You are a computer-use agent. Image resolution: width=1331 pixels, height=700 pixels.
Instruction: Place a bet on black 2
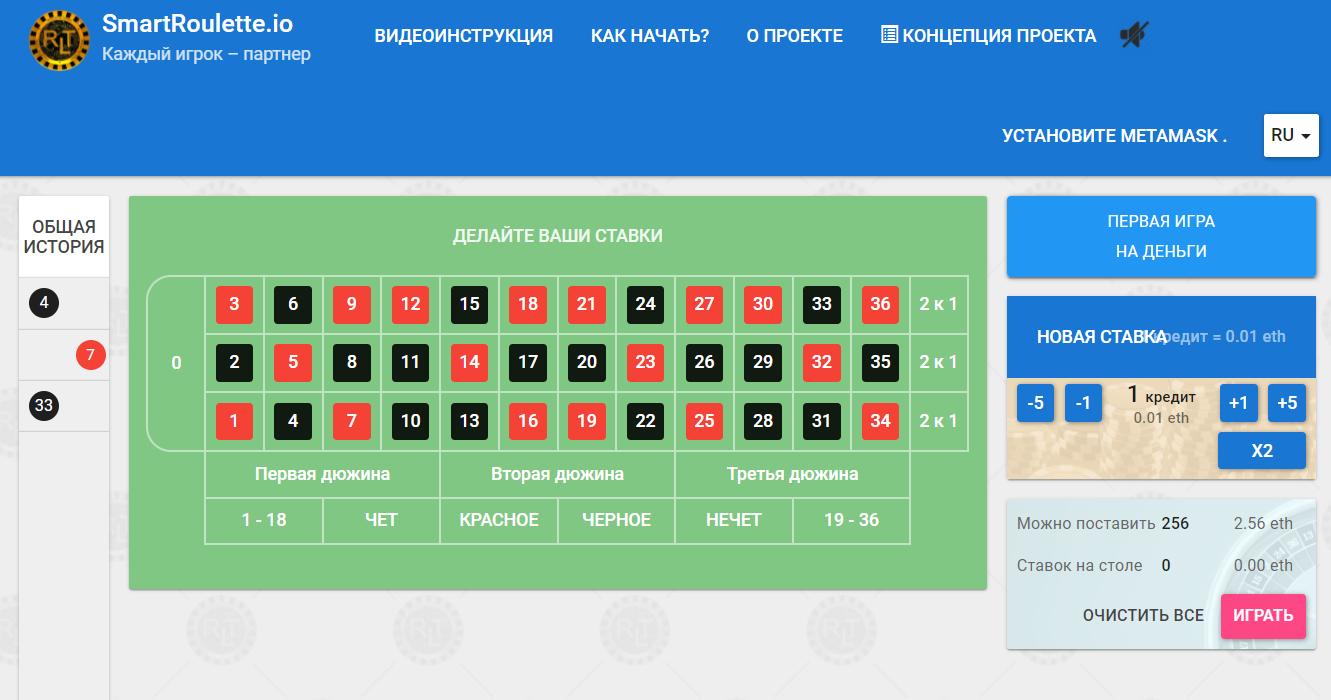(x=234, y=362)
